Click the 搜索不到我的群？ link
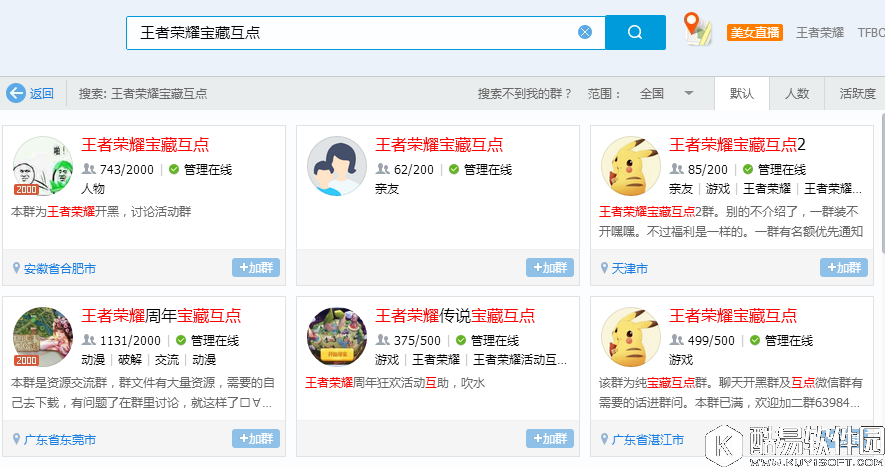 click(x=525, y=93)
